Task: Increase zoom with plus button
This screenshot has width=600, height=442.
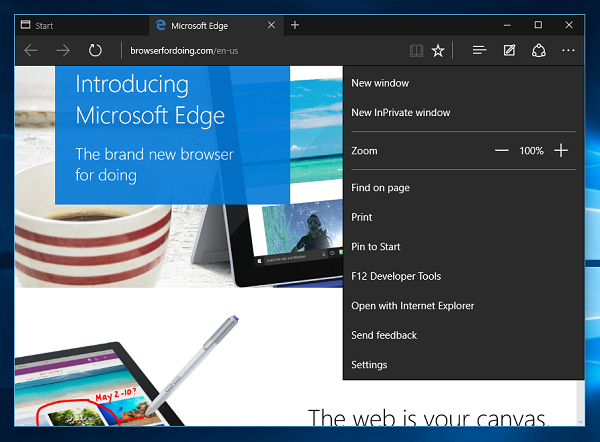Action: 561,150
